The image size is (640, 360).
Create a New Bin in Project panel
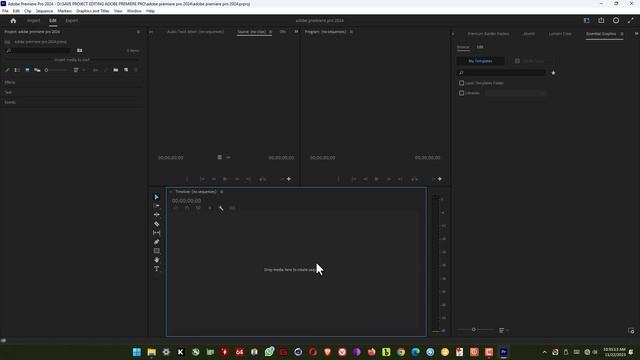point(116,70)
